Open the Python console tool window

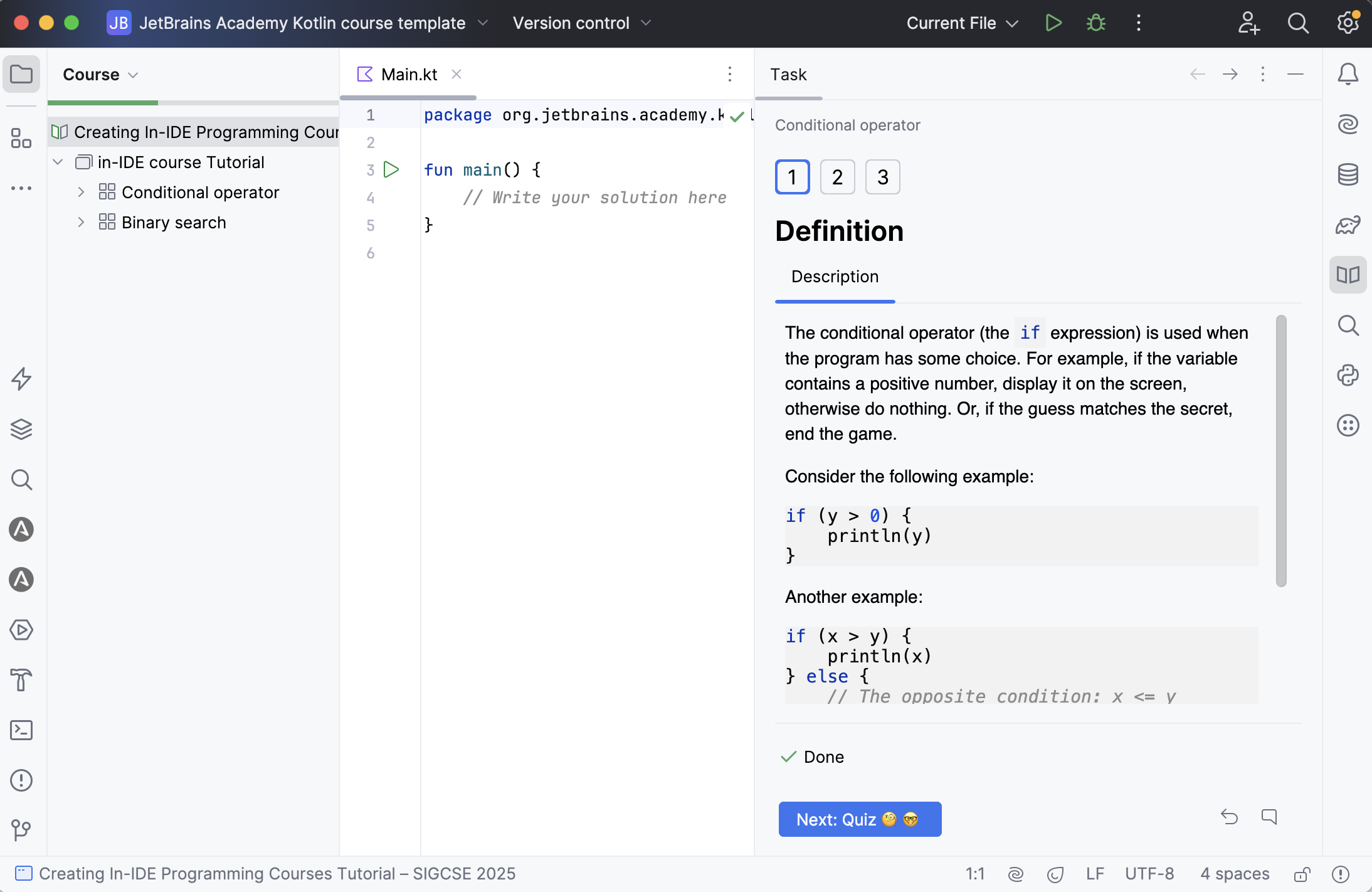[x=1348, y=375]
